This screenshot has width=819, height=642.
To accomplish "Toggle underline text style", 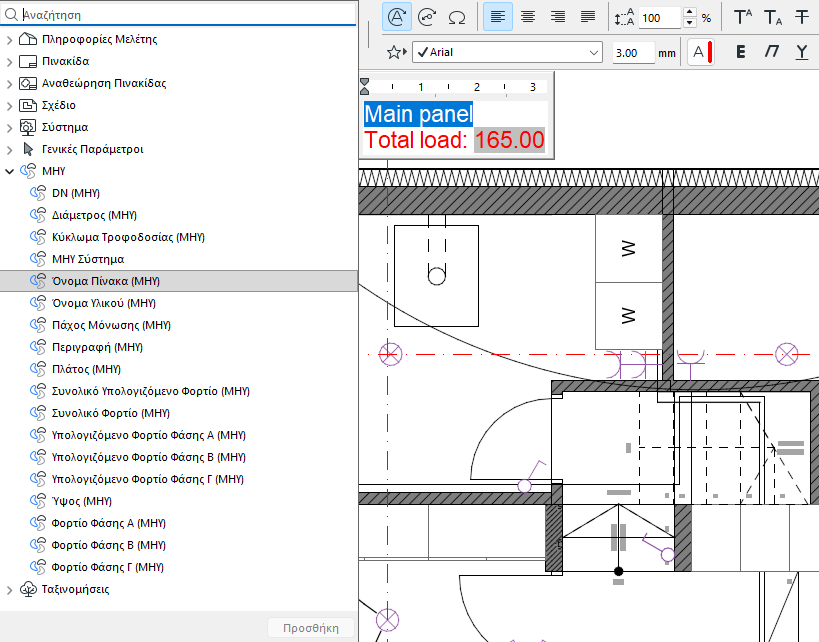I will point(802,52).
